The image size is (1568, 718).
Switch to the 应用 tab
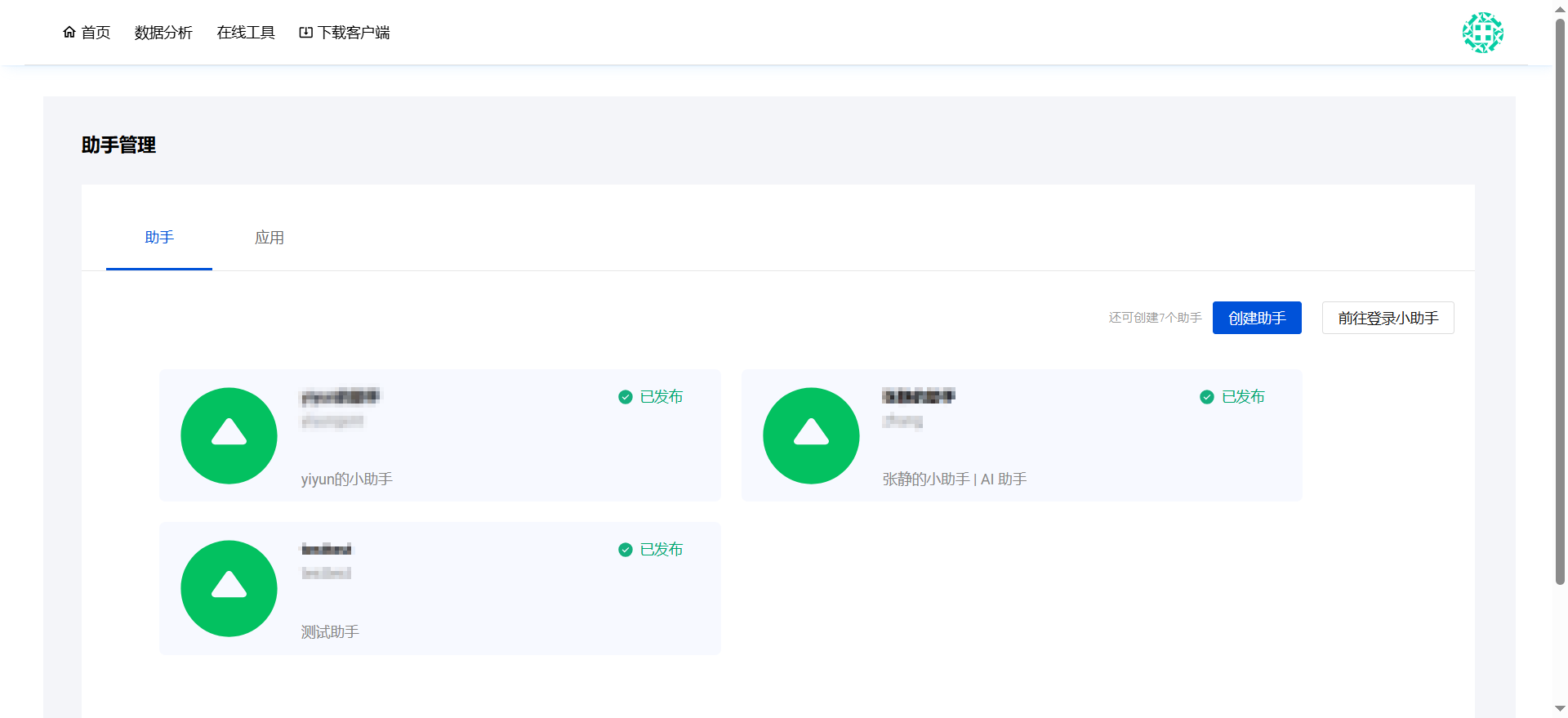point(269,238)
